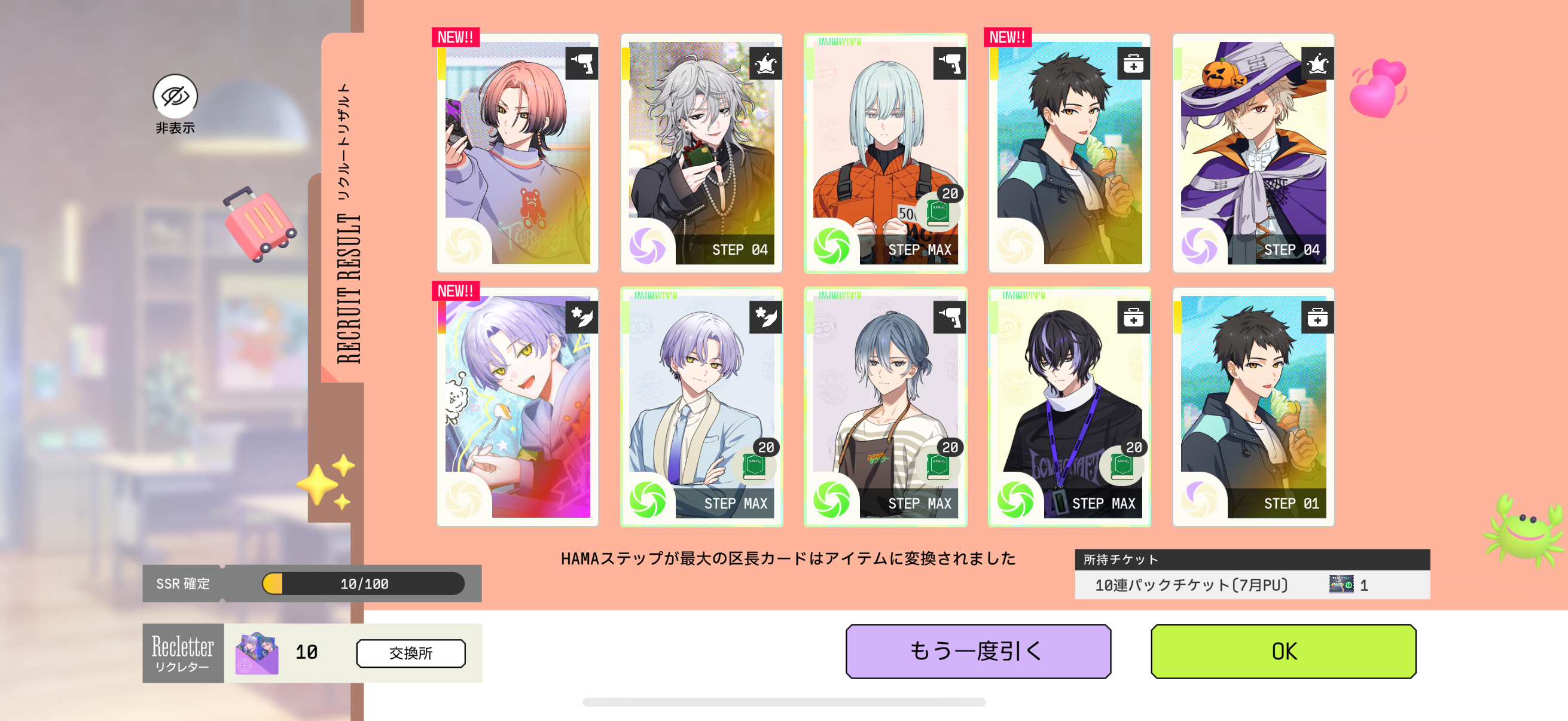Click the pink suitcase decoration

coord(259,224)
